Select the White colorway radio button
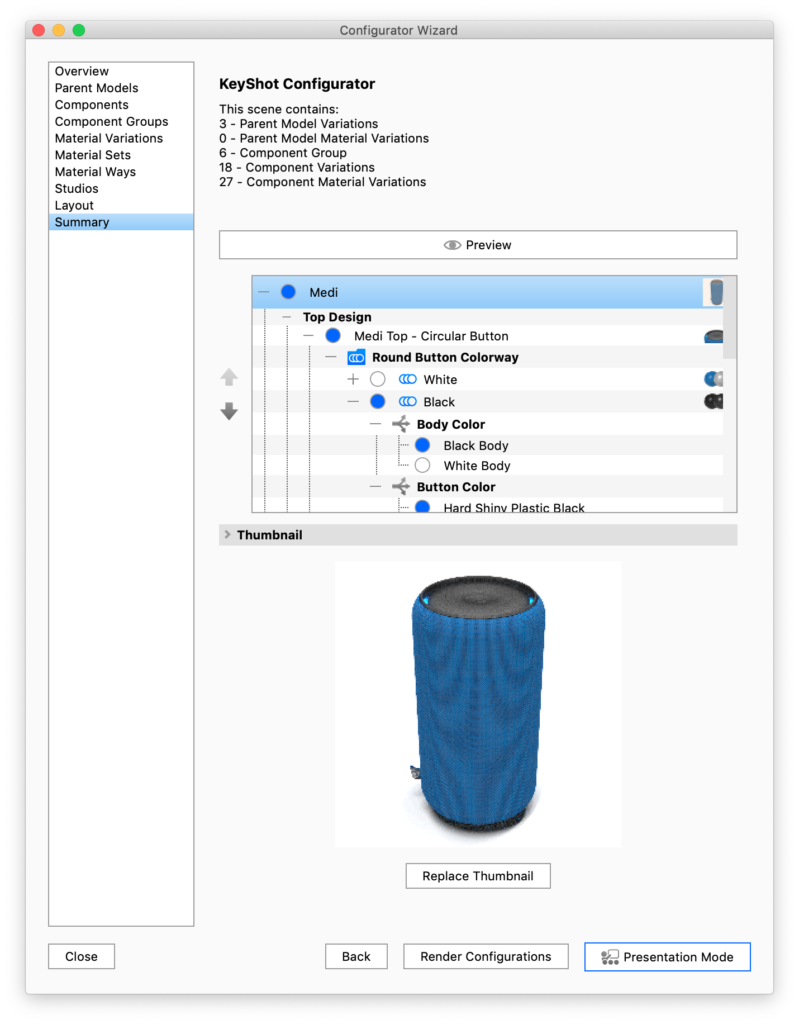799x1024 pixels. tap(377, 380)
